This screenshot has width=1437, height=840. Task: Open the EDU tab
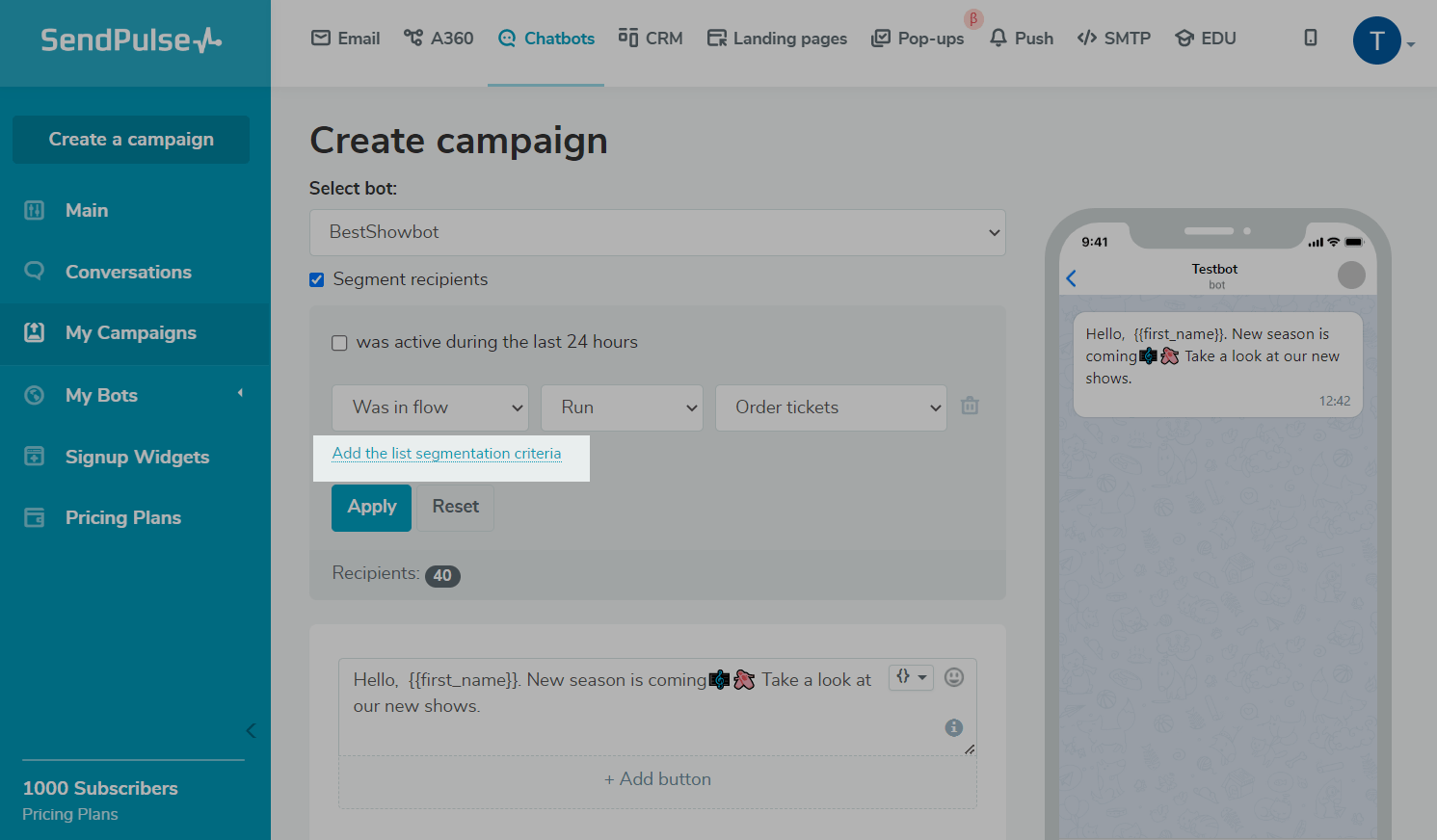pyautogui.click(x=1206, y=39)
